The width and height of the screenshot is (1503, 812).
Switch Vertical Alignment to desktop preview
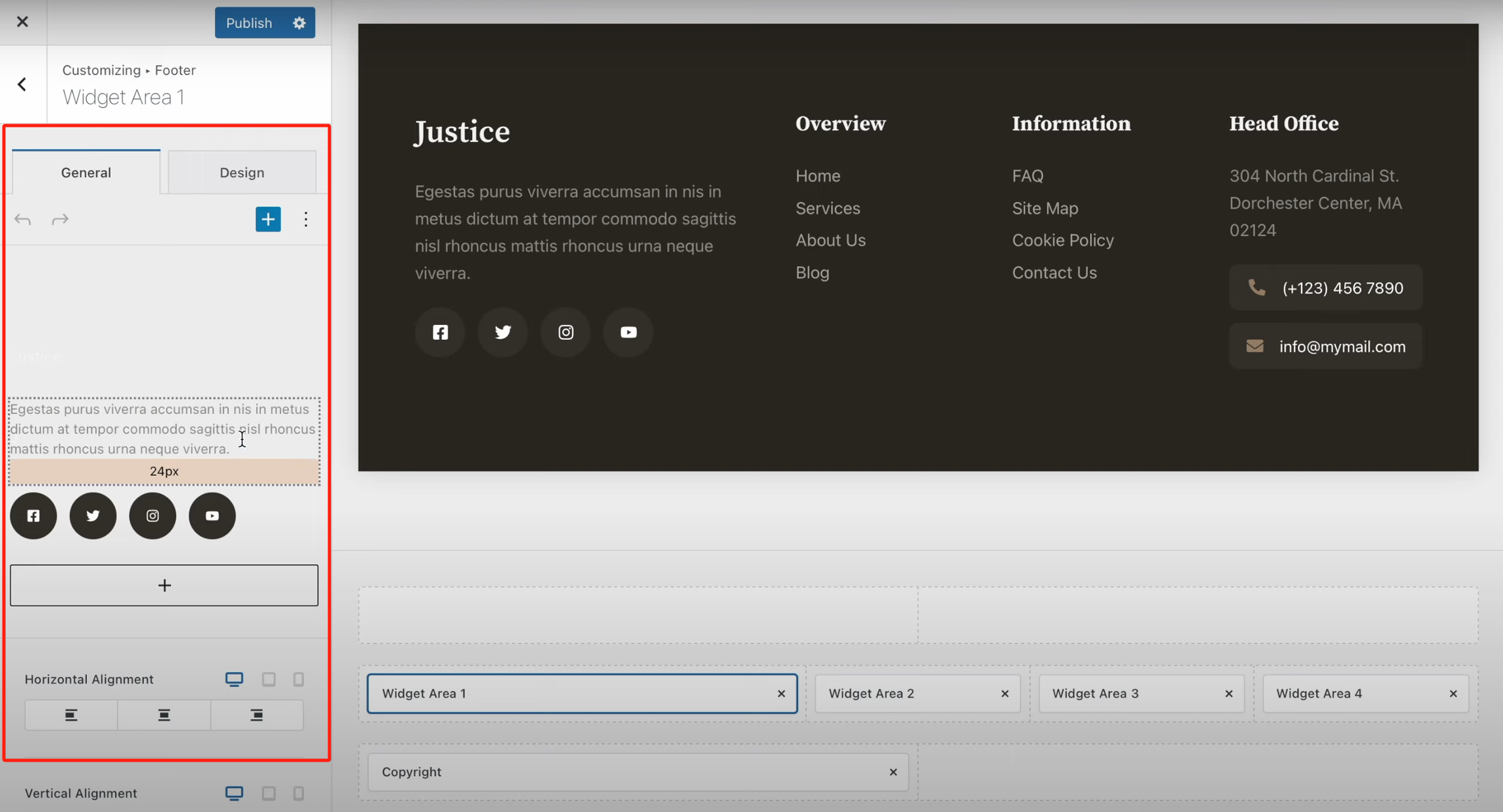[x=233, y=793]
